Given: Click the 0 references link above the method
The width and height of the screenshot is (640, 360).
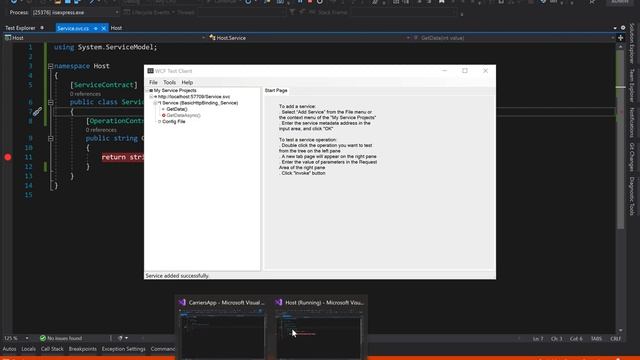Looking at the screenshot, I should point(101,130).
